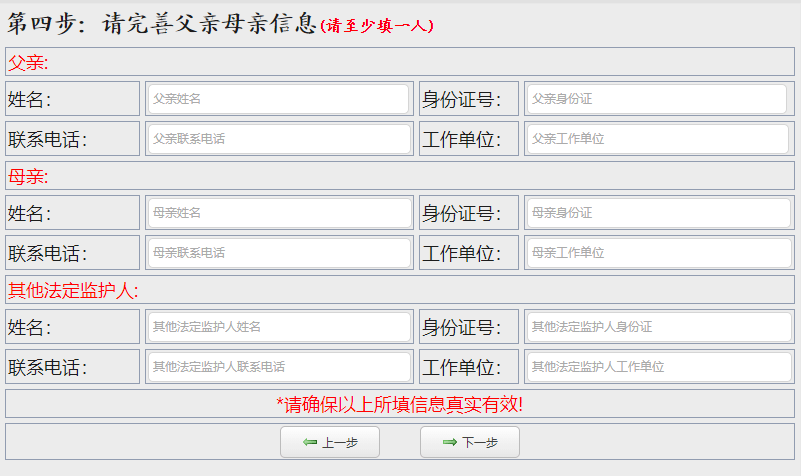
Task: Focus the 母亲姓名 input field
Action: [x=278, y=213]
